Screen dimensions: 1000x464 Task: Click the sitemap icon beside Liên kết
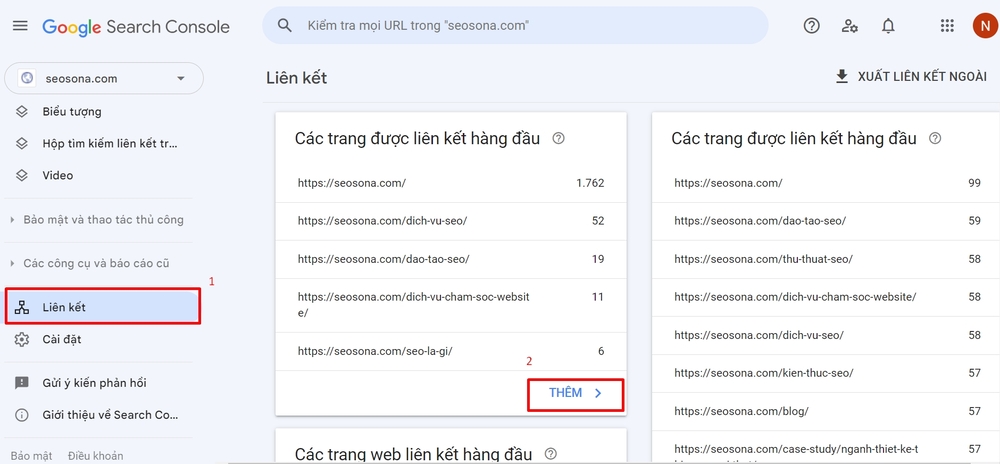22,307
